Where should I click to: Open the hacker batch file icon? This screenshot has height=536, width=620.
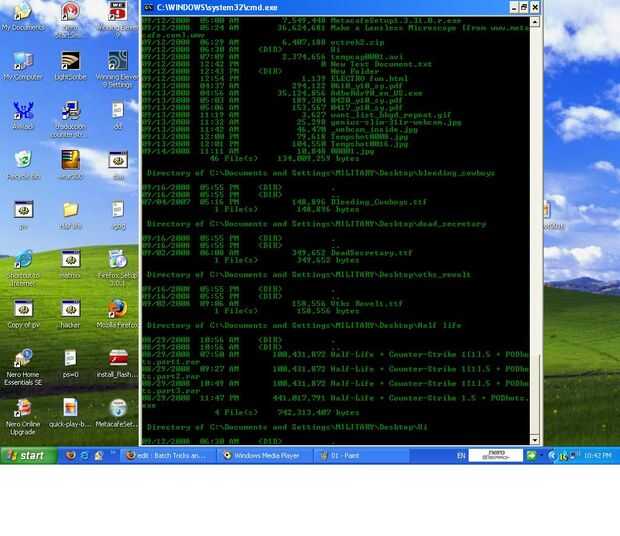pos(70,314)
